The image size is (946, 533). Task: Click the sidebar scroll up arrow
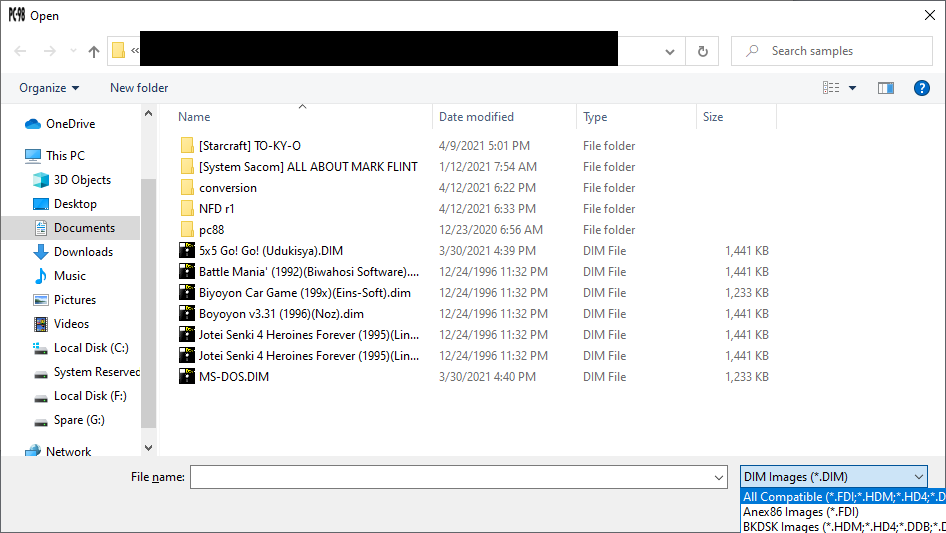148,113
